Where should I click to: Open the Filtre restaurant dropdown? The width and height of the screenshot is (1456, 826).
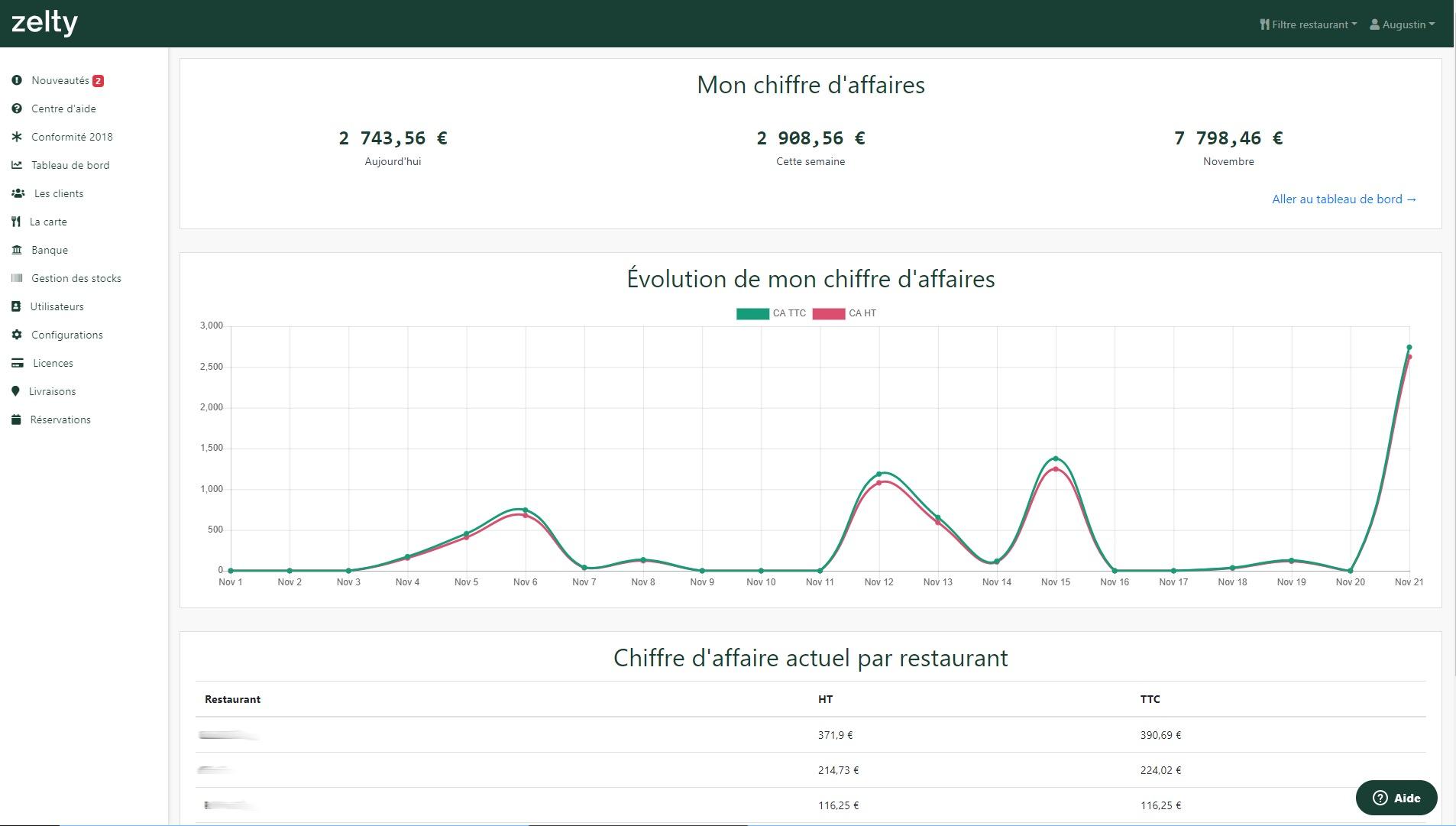point(1309,24)
